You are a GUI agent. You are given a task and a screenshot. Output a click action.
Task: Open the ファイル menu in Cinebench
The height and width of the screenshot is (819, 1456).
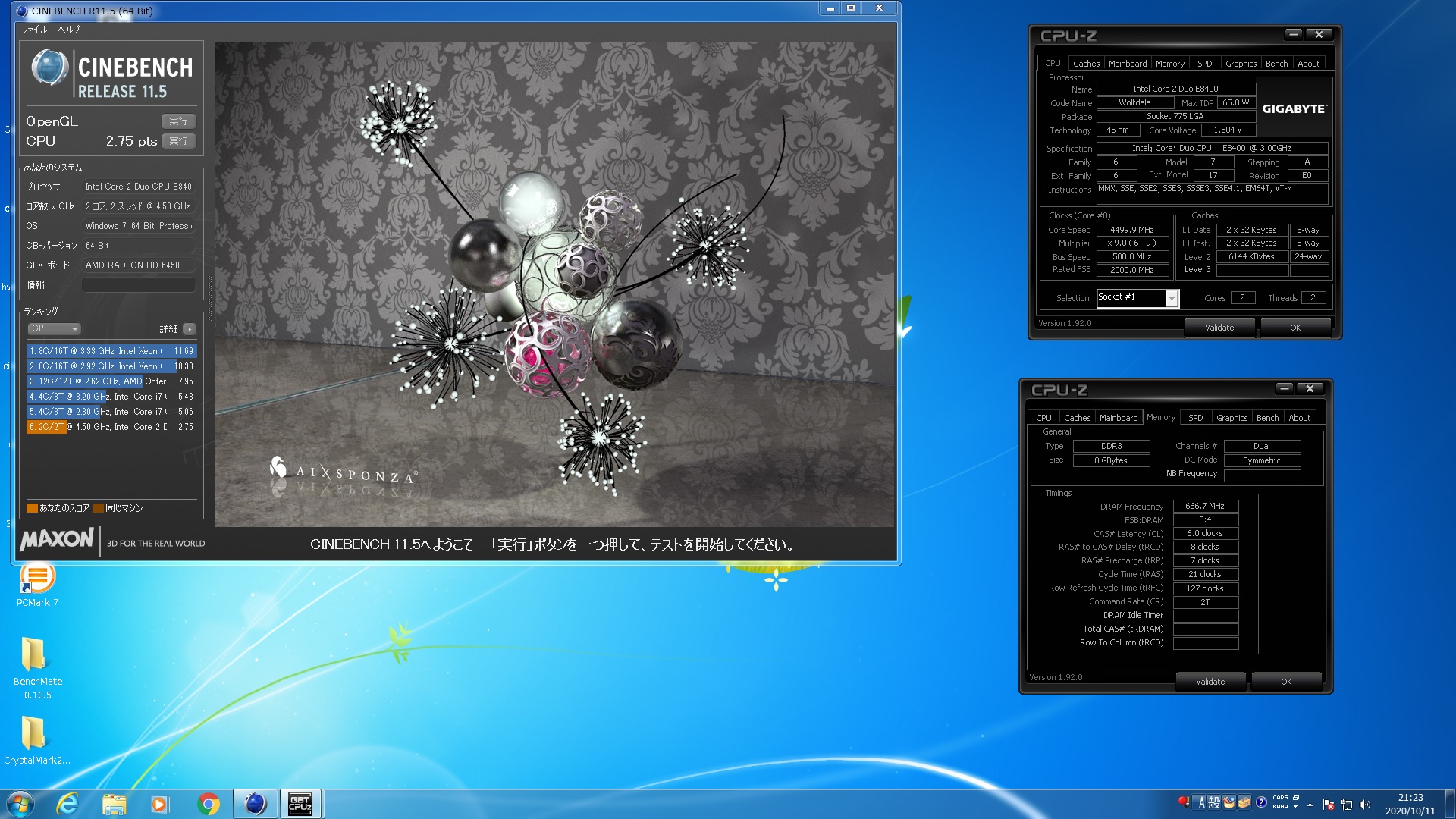[34, 30]
